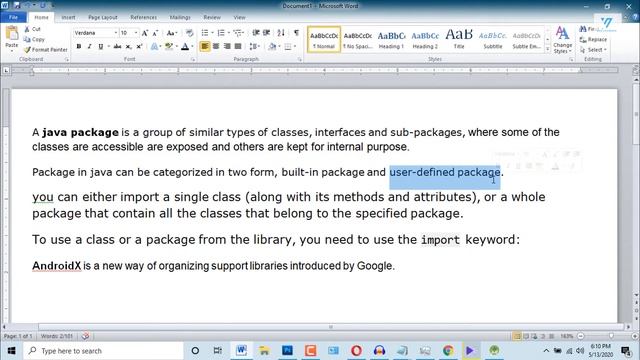Open the File tab
This screenshot has width=640, height=360.
(x=13, y=17)
